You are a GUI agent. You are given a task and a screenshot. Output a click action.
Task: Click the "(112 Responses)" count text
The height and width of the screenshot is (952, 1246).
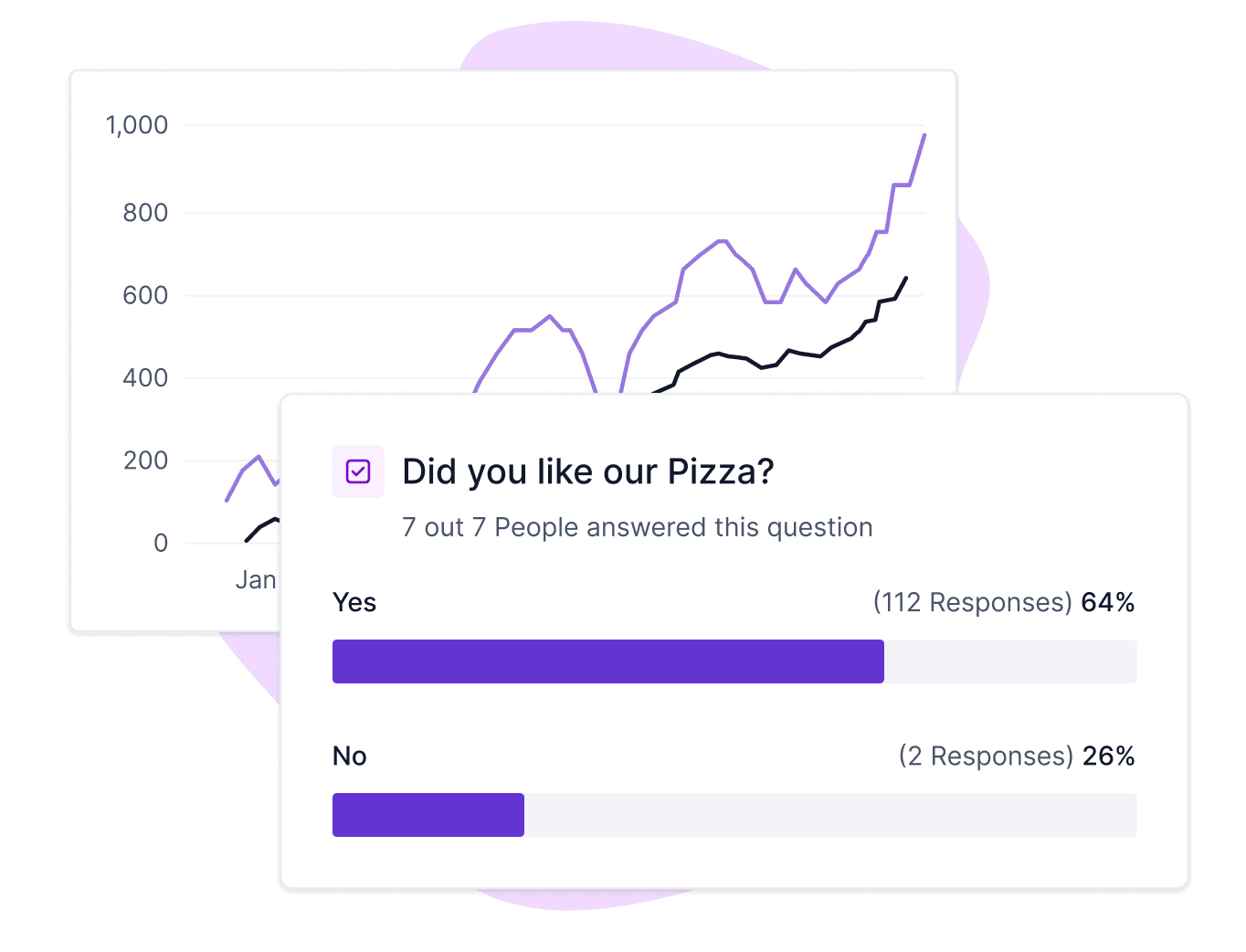tap(972, 603)
